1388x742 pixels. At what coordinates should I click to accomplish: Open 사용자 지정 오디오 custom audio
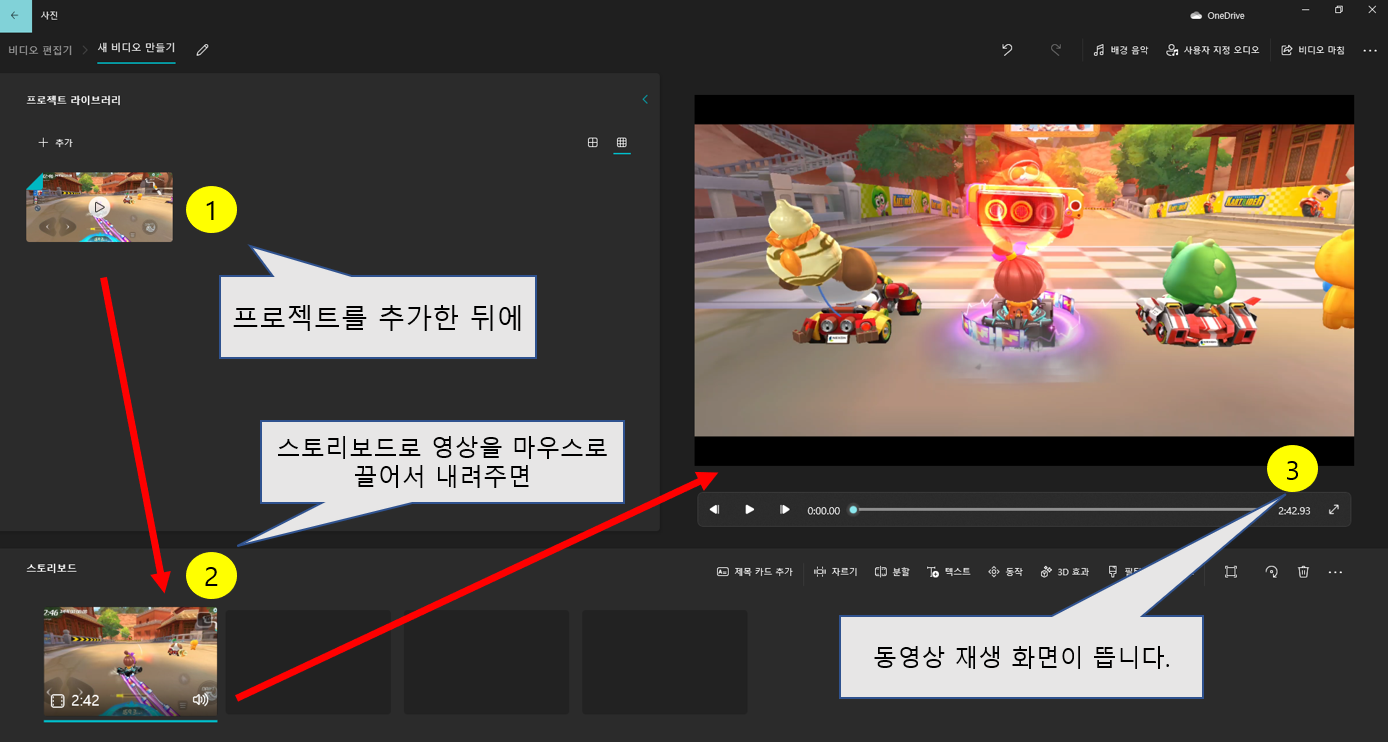click(1212, 49)
